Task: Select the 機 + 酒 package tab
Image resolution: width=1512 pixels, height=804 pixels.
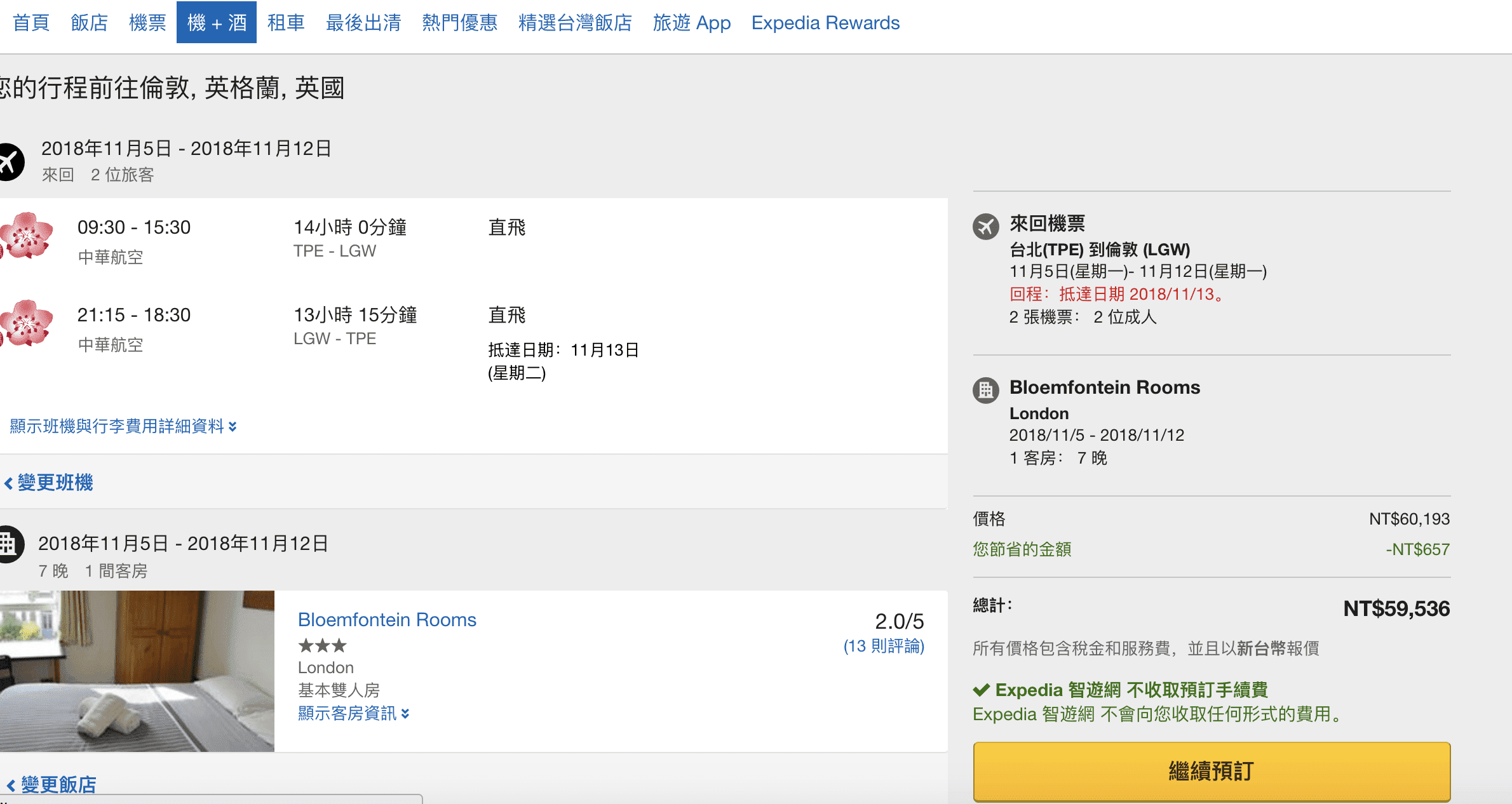Action: (x=217, y=23)
